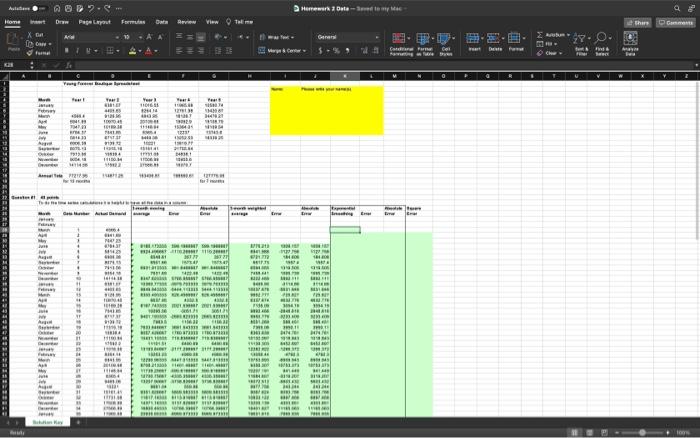This screenshot has height=438, width=700.
Task: Click the currency dollar format icon
Action: click(x=320, y=51)
